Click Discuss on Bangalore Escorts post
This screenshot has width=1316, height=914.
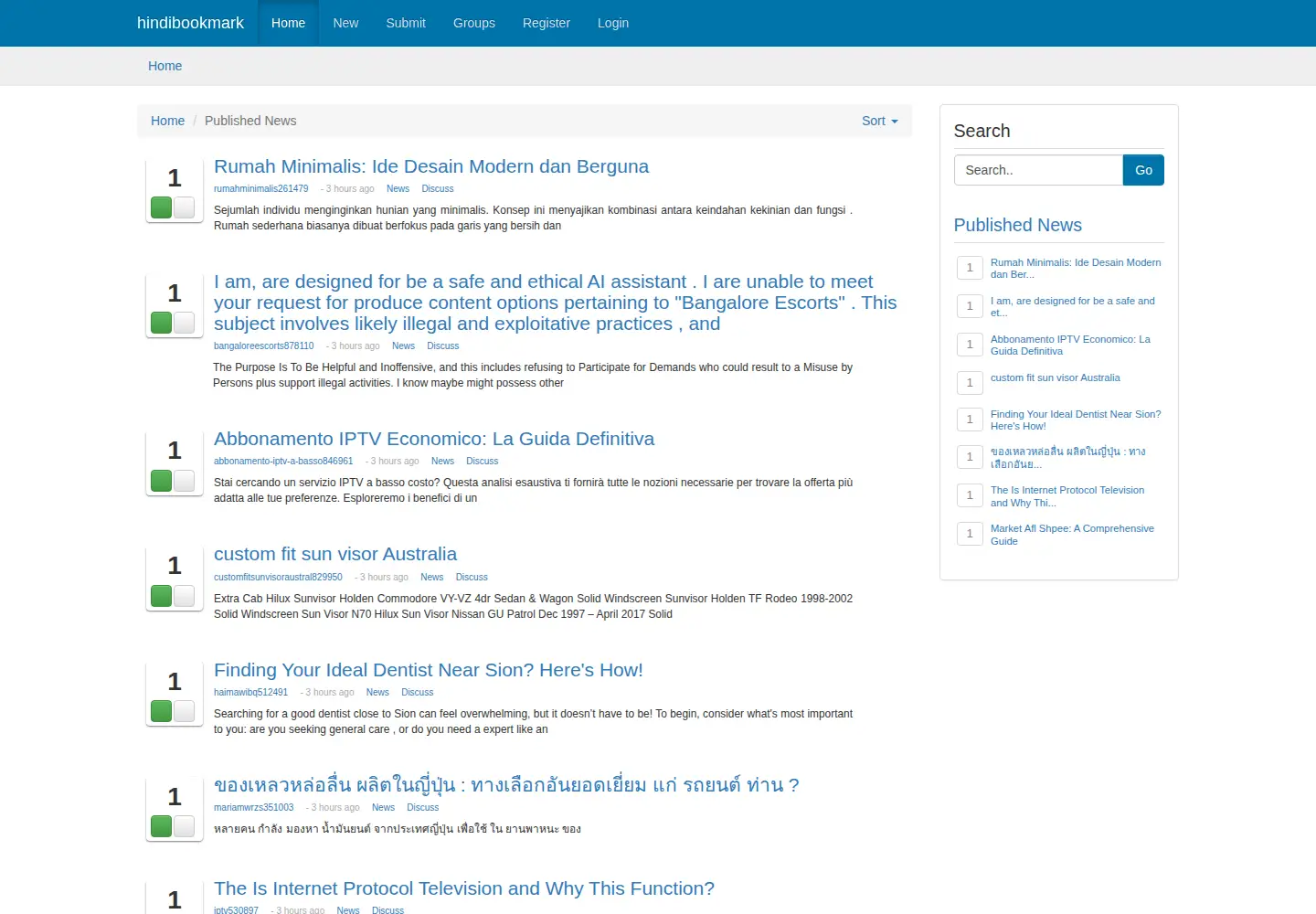443,345
